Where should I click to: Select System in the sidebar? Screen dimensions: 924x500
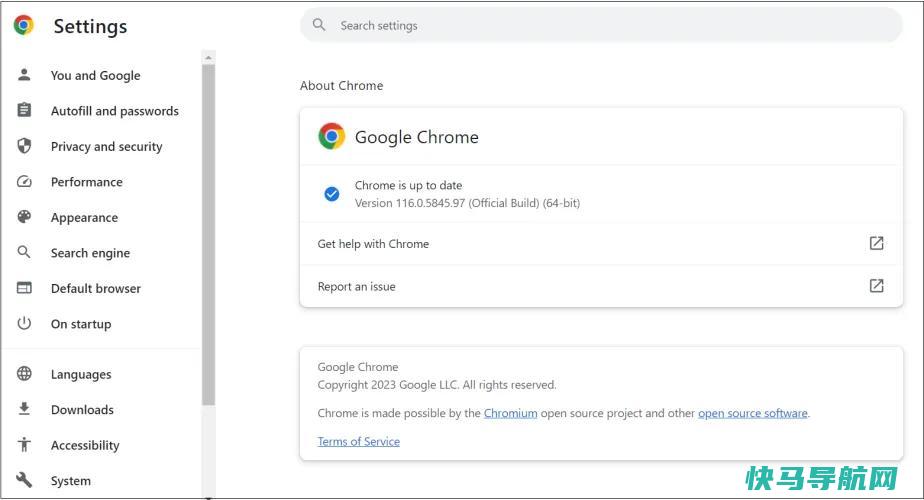point(71,481)
